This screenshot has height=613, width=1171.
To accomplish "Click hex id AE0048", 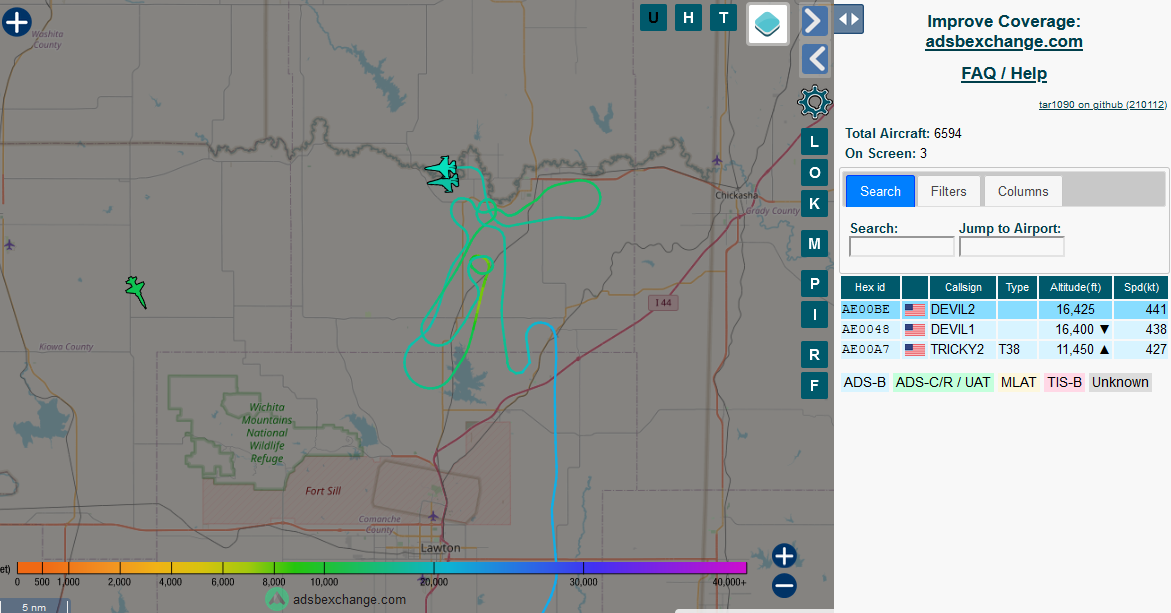I will point(866,329).
